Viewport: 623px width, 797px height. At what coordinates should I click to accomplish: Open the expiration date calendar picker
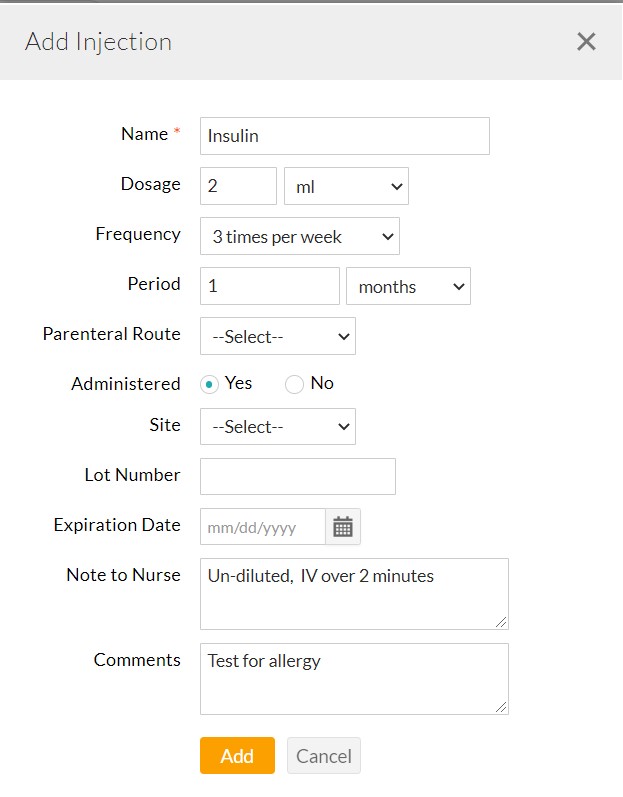click(x=343, y=527)
